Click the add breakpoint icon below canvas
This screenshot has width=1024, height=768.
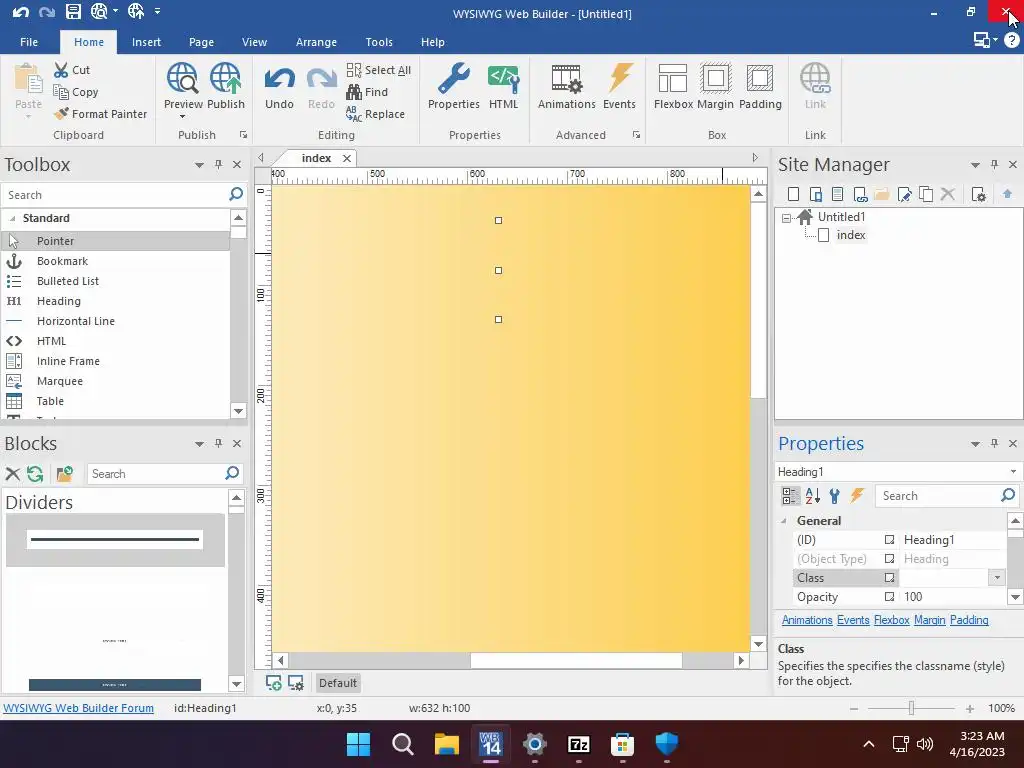tap(274, 683)
